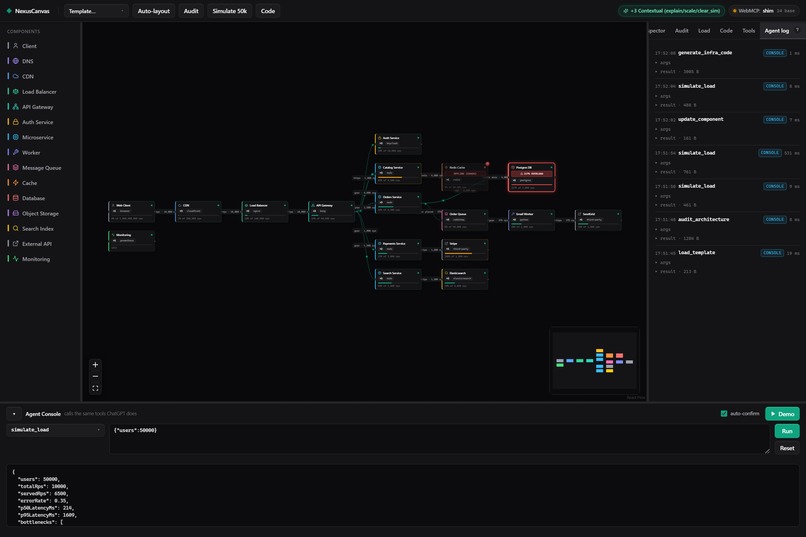The image size is (806, 537).
Task: Open the Template dropdown
Action: (x=96, y=11)
